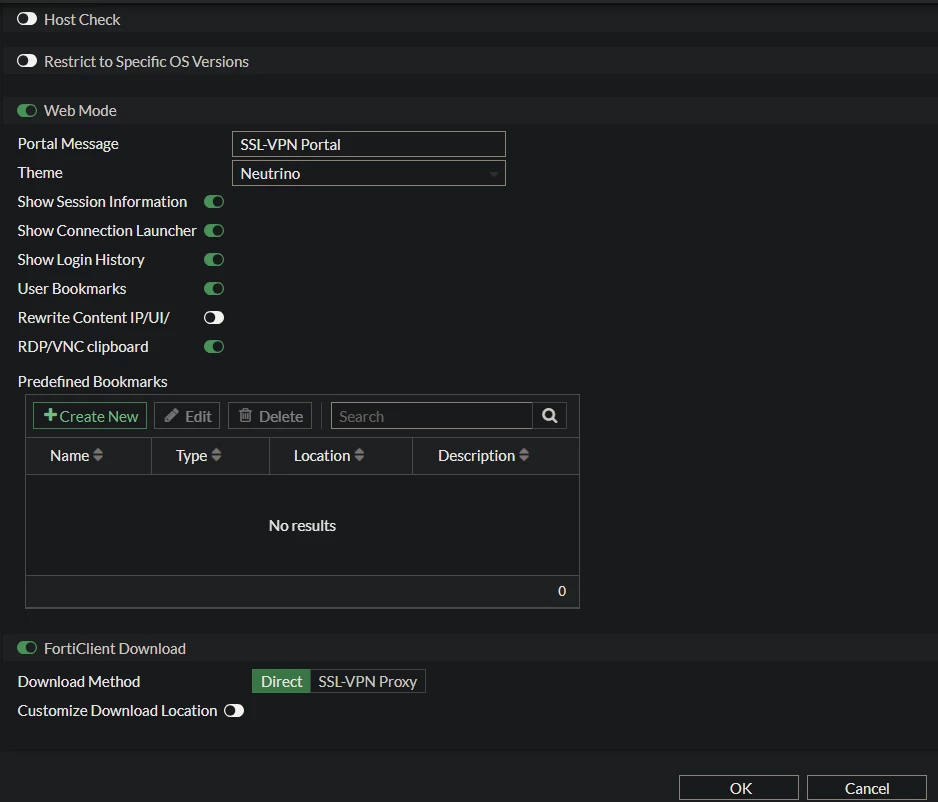The width and height of the screenshot is (938, 802).
Task: Enable Customize Download Location switch
Action: 234,710
